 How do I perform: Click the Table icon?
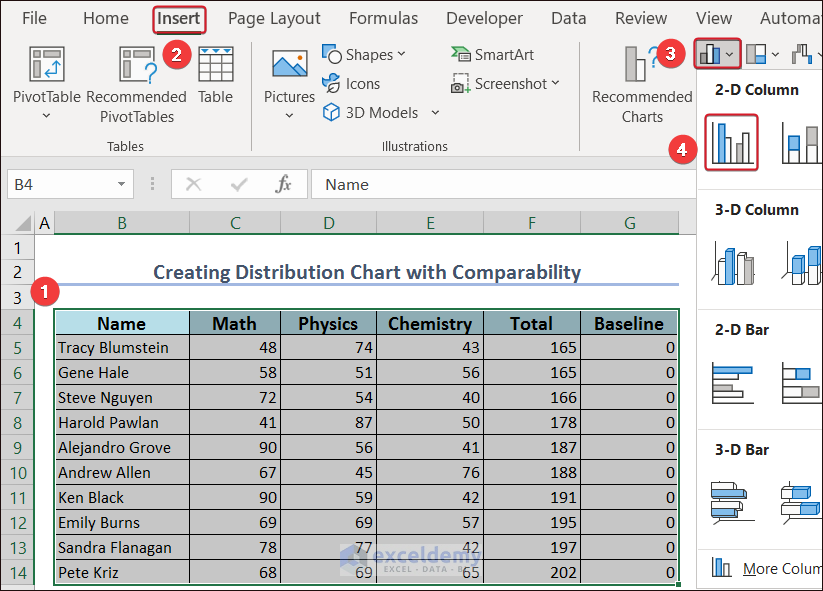point(215,66)
